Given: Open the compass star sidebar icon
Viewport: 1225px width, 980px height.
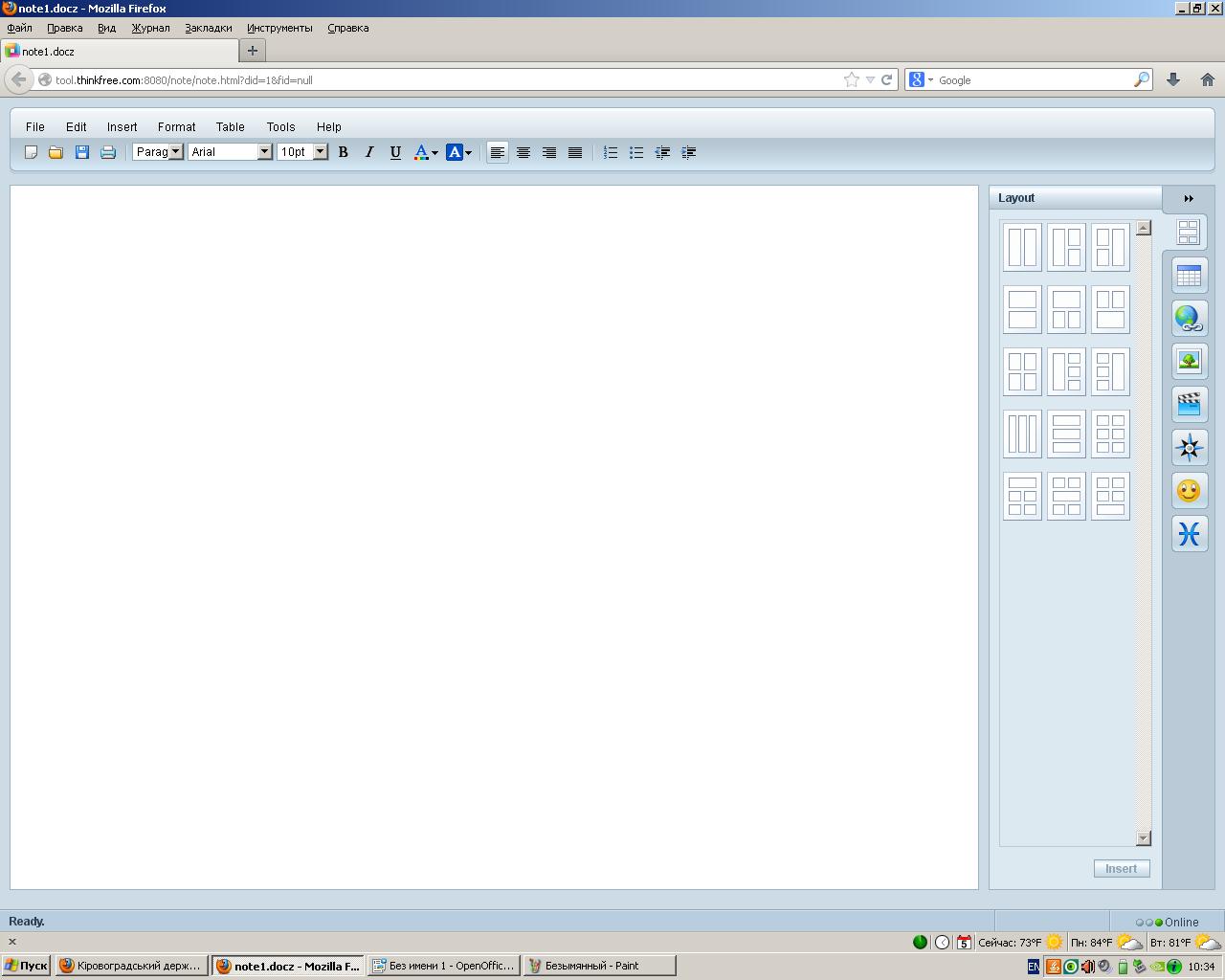Looking at the screenshot, I should coord(1190,448).
